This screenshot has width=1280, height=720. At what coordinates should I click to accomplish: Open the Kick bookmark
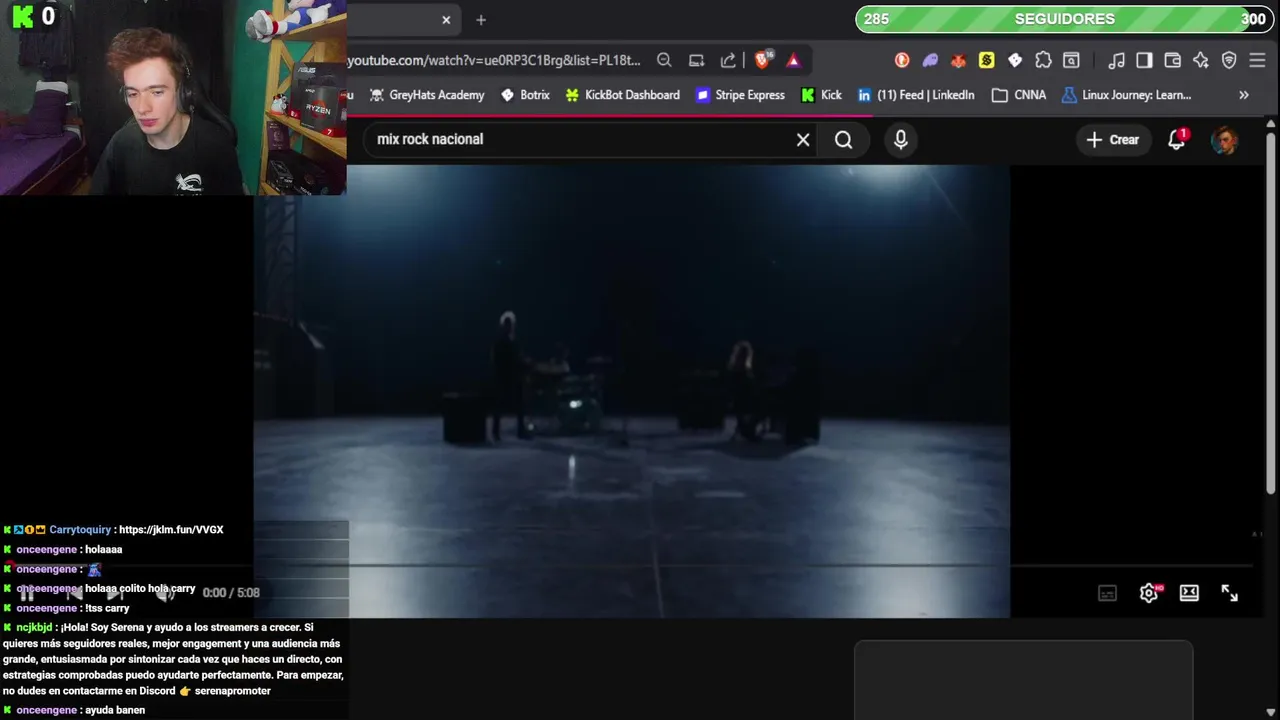pos(821,95)
